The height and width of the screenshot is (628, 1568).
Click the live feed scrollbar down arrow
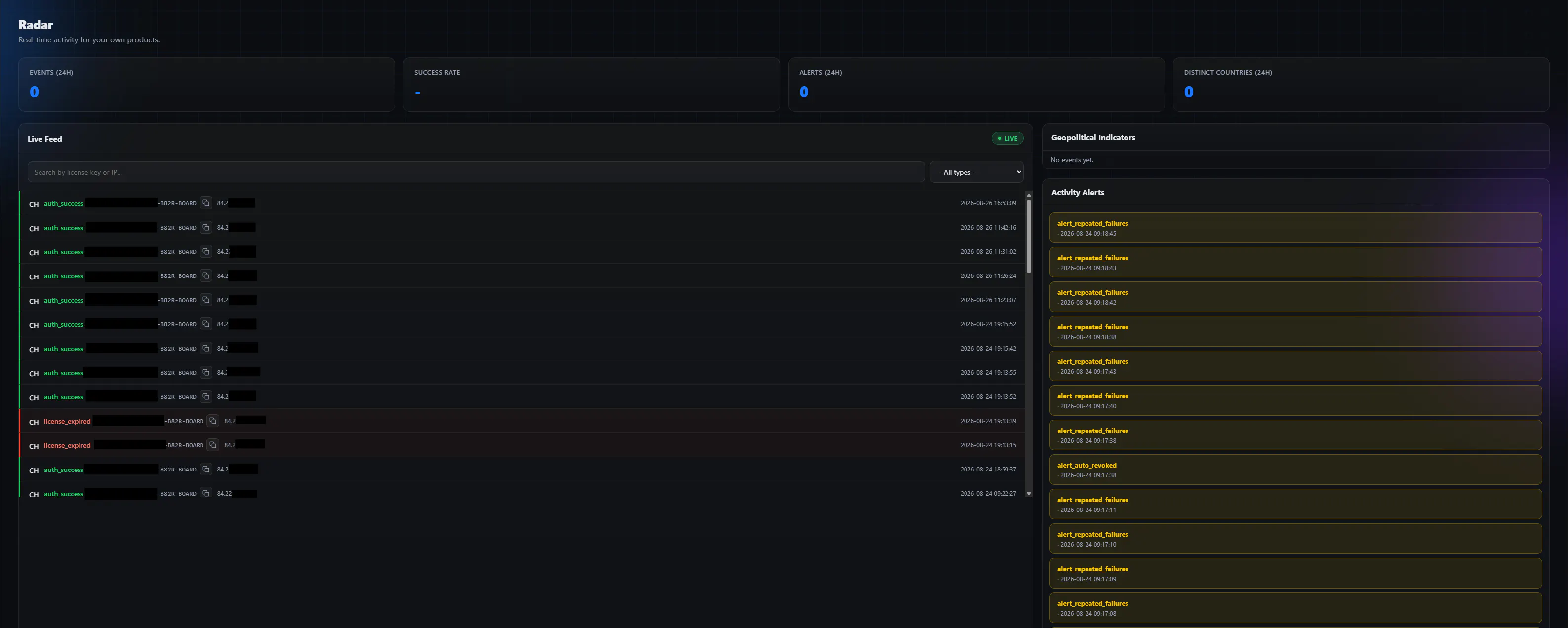coord(1029,494)
